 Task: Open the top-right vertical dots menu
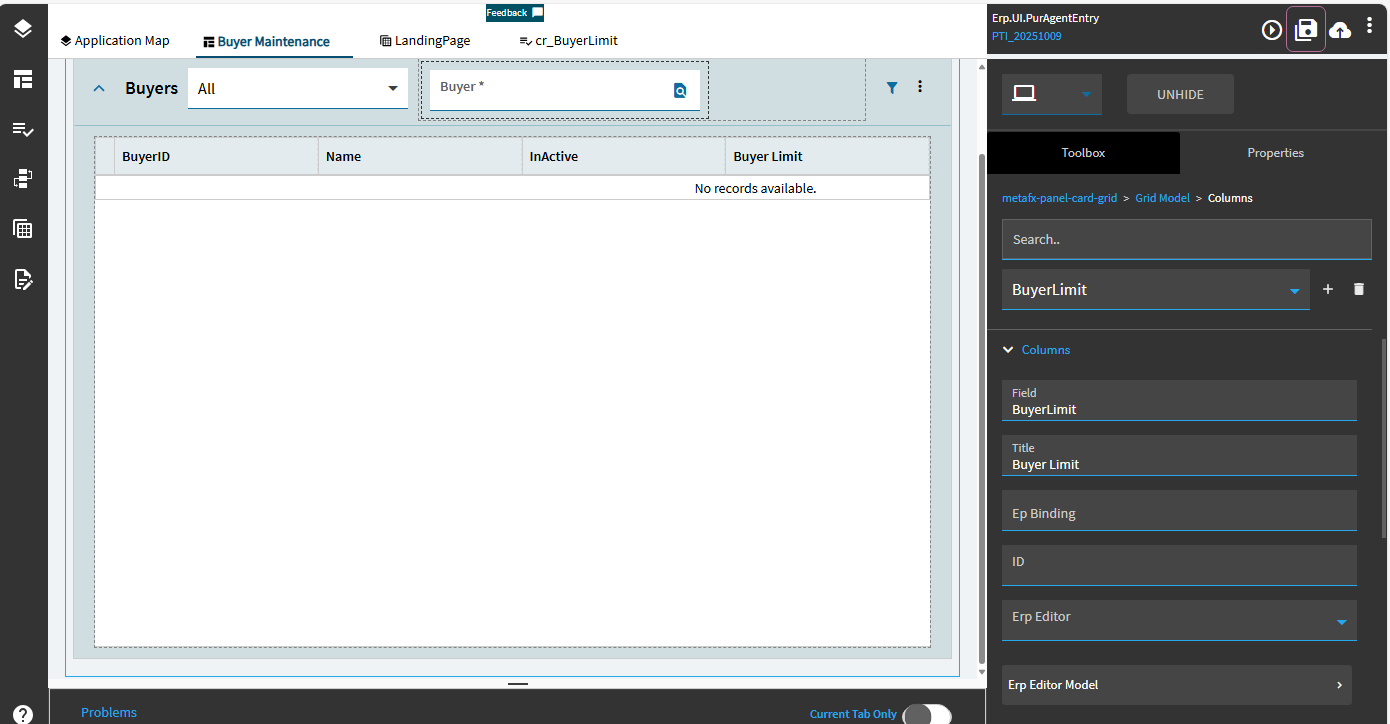(x=1370, y=26)
